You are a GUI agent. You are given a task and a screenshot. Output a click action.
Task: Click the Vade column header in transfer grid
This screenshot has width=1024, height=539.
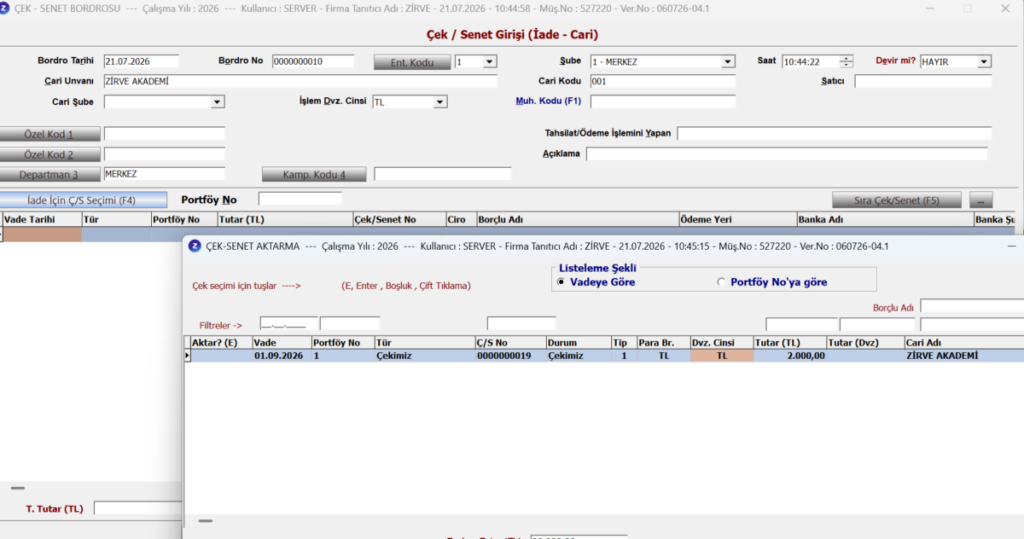[281, 342]
